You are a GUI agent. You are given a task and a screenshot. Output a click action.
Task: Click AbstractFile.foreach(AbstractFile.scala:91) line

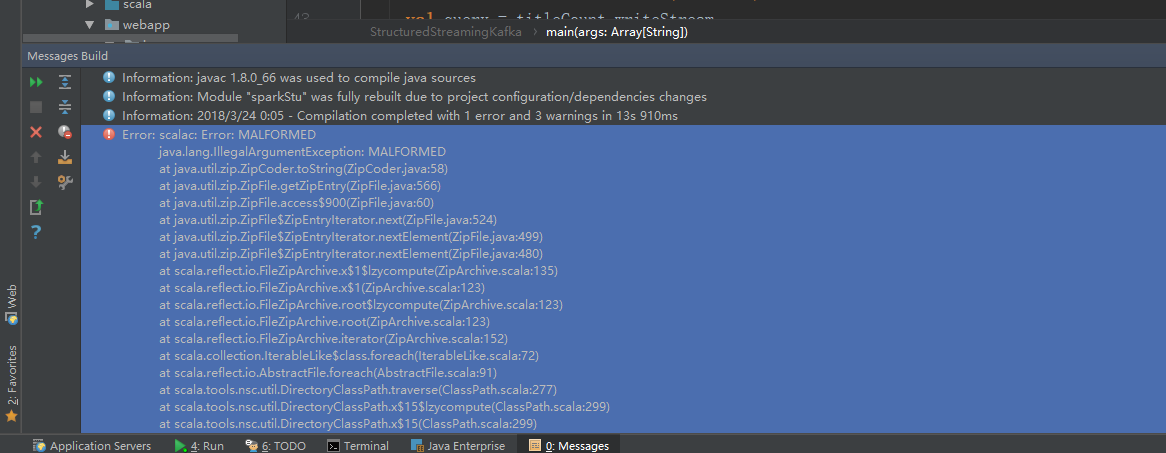pos(328,373)
